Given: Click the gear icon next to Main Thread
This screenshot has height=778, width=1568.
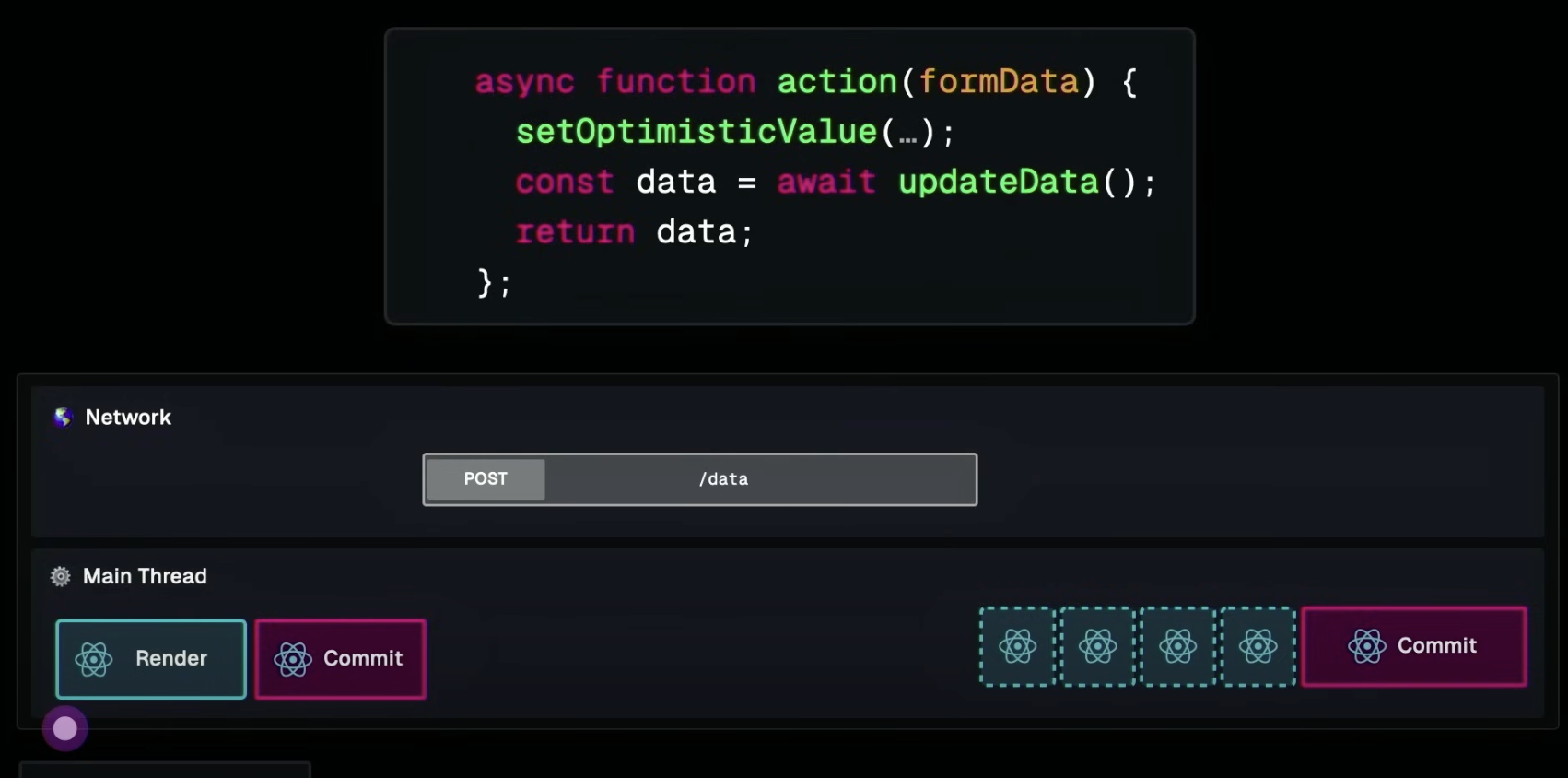Looking at the screenshot, I should 61,576.
